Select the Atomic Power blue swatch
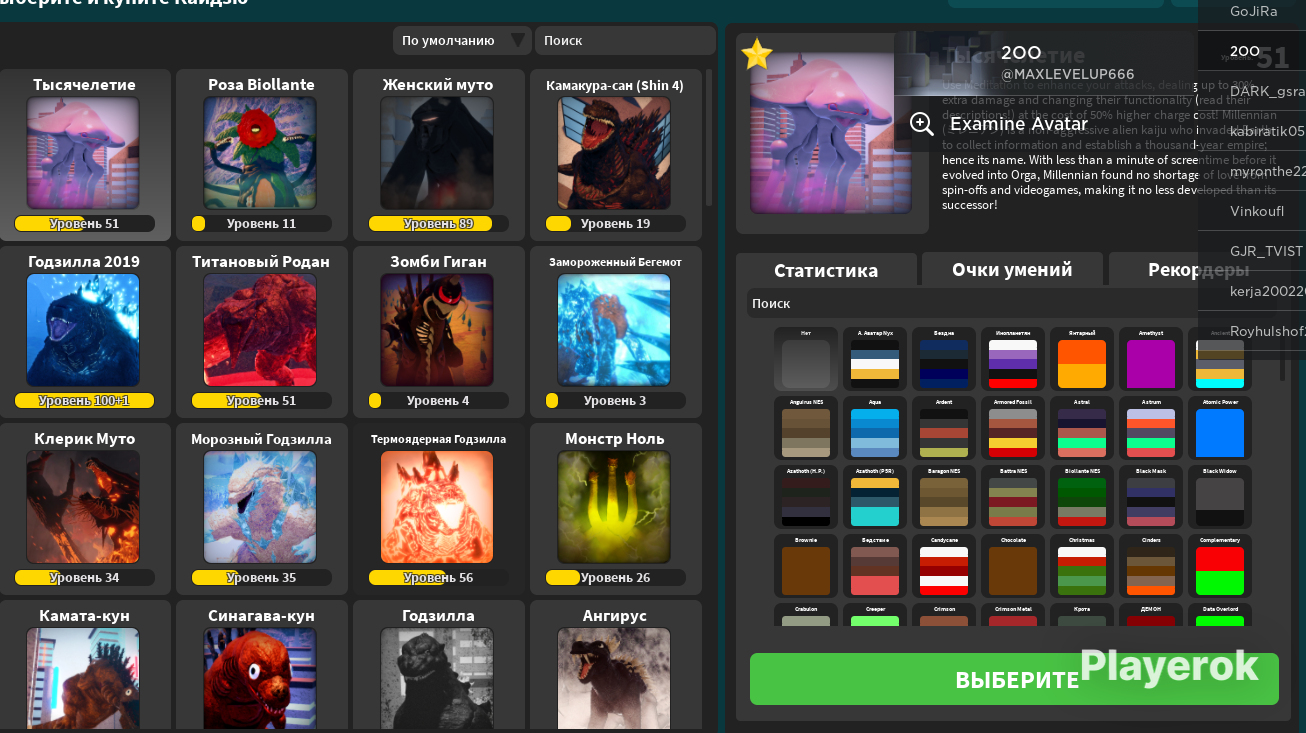 1220,428
